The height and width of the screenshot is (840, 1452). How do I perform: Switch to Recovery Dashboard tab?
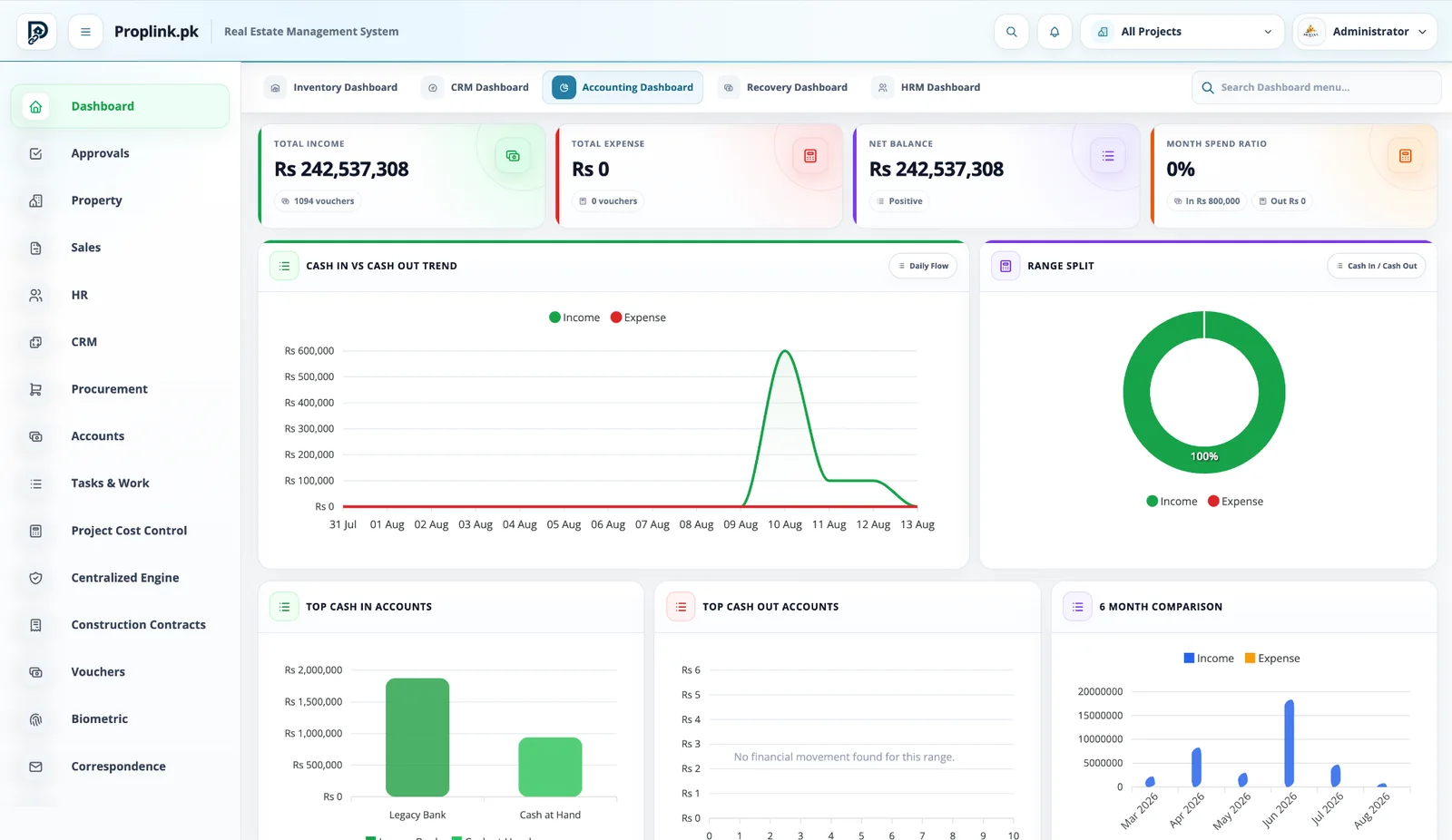point(784,88)
